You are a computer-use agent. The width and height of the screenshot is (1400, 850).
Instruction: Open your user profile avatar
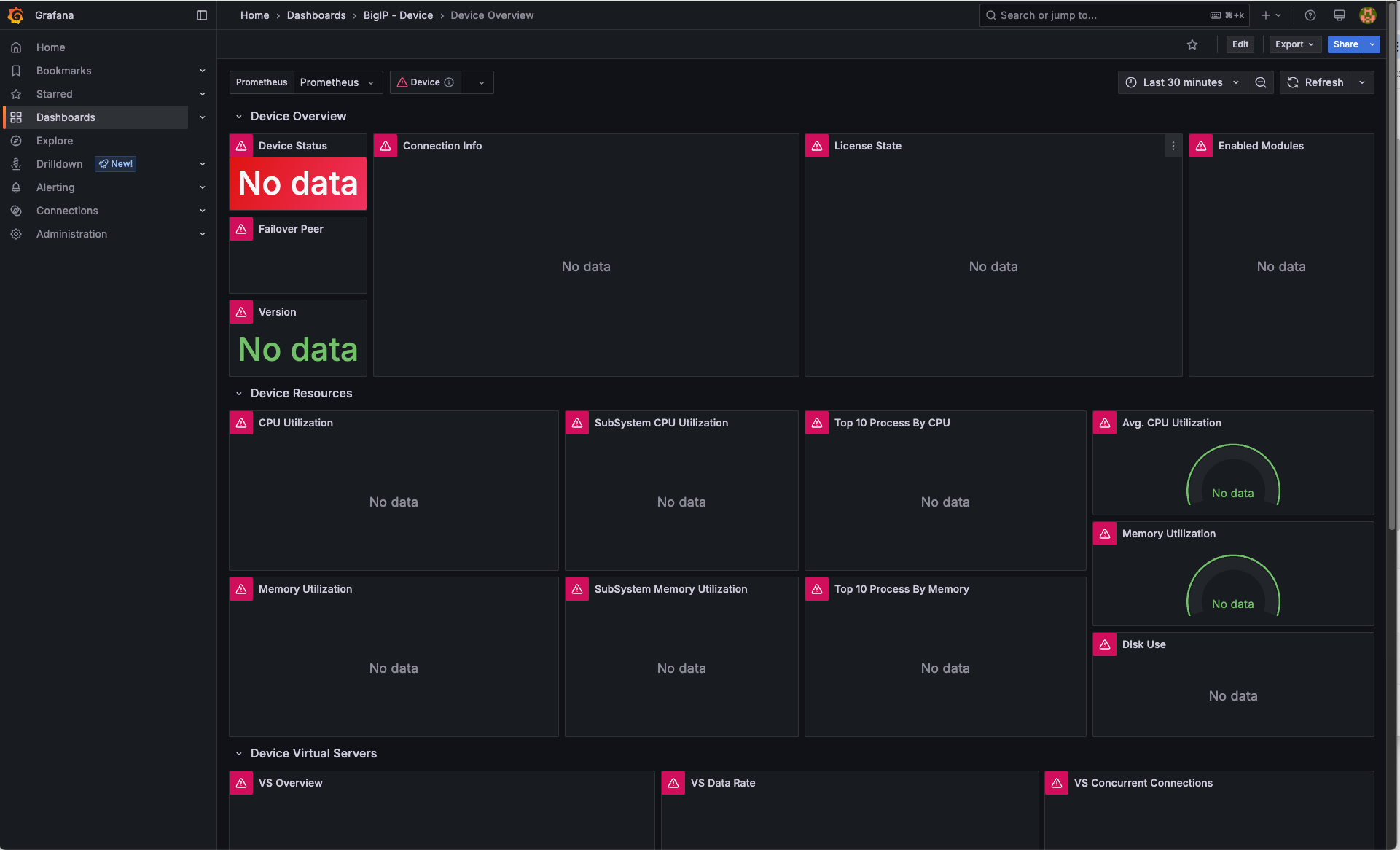1368,15
